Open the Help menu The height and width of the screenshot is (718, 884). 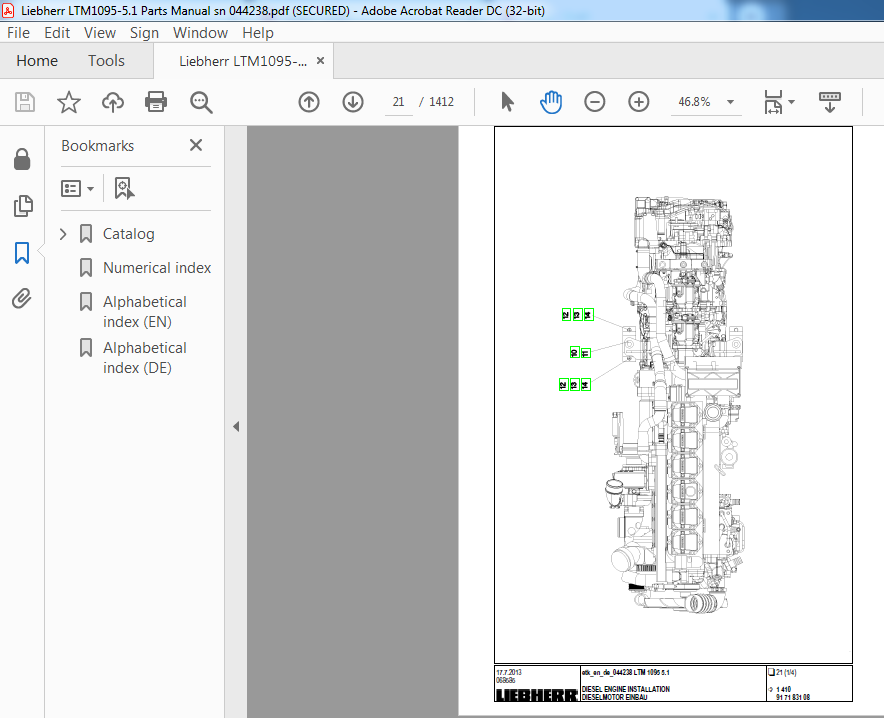[258, 33]
